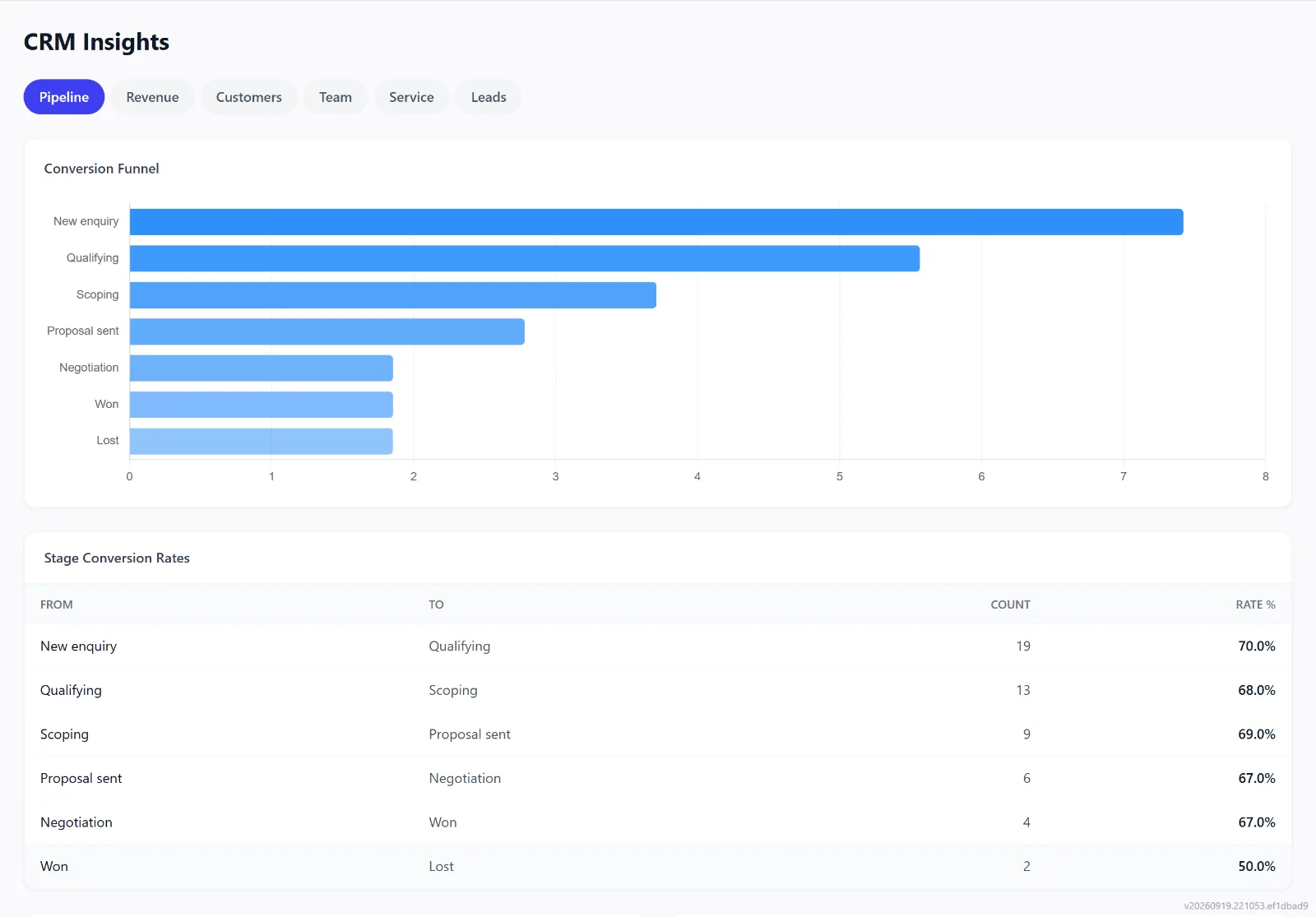Switch to the Revenue tab
Screen dimensions: 1316x917
point(152,97)
